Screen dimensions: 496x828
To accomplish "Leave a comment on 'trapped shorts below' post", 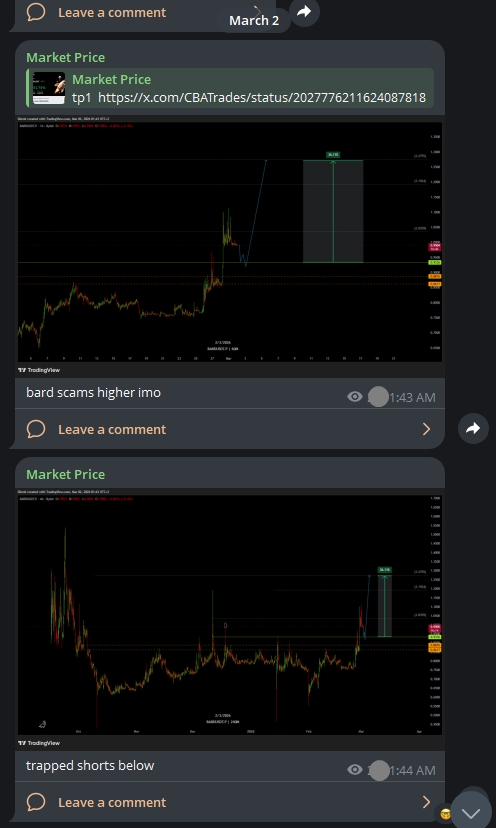I will 230,802.
